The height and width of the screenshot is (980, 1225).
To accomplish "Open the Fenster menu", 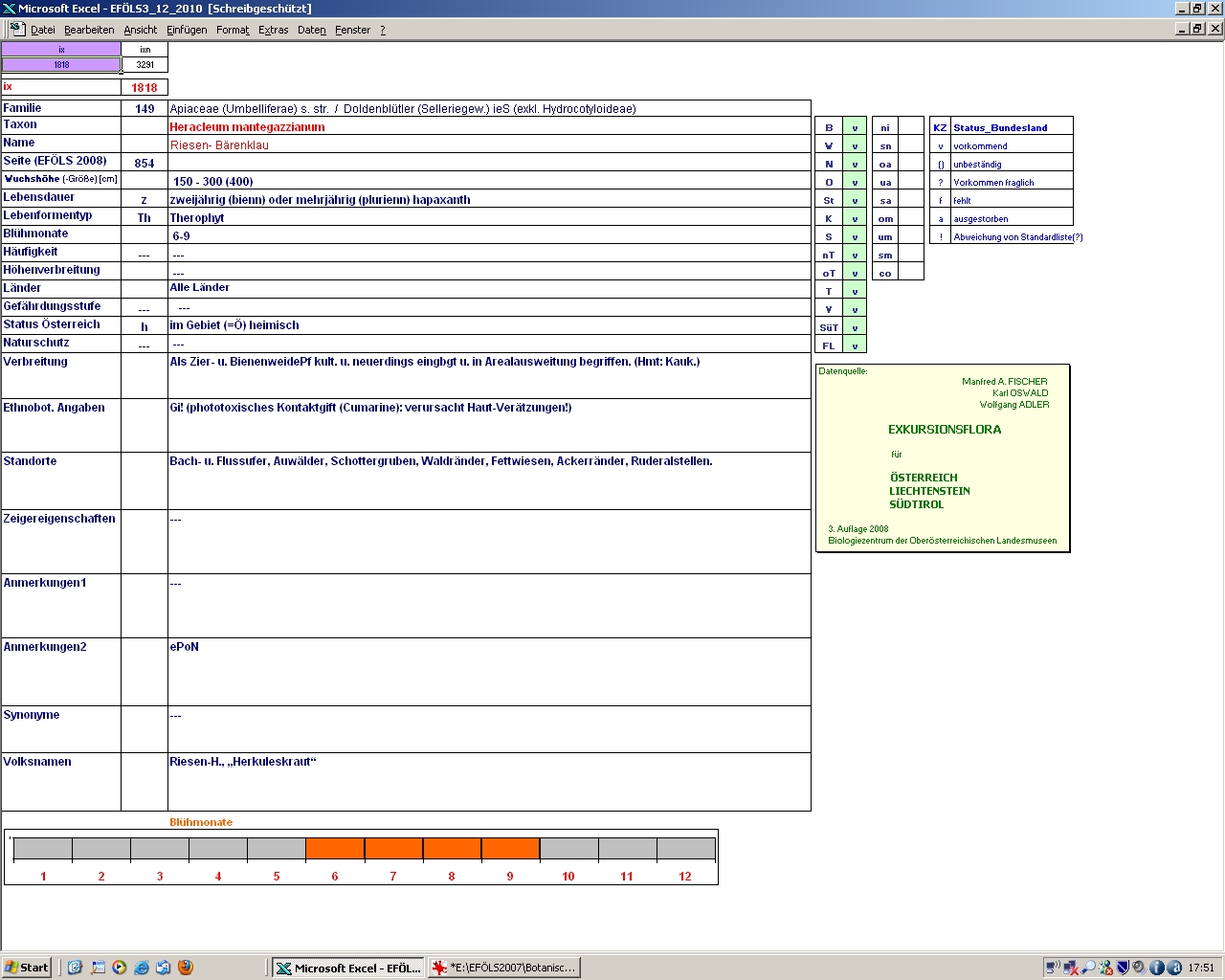I will 353,30.
